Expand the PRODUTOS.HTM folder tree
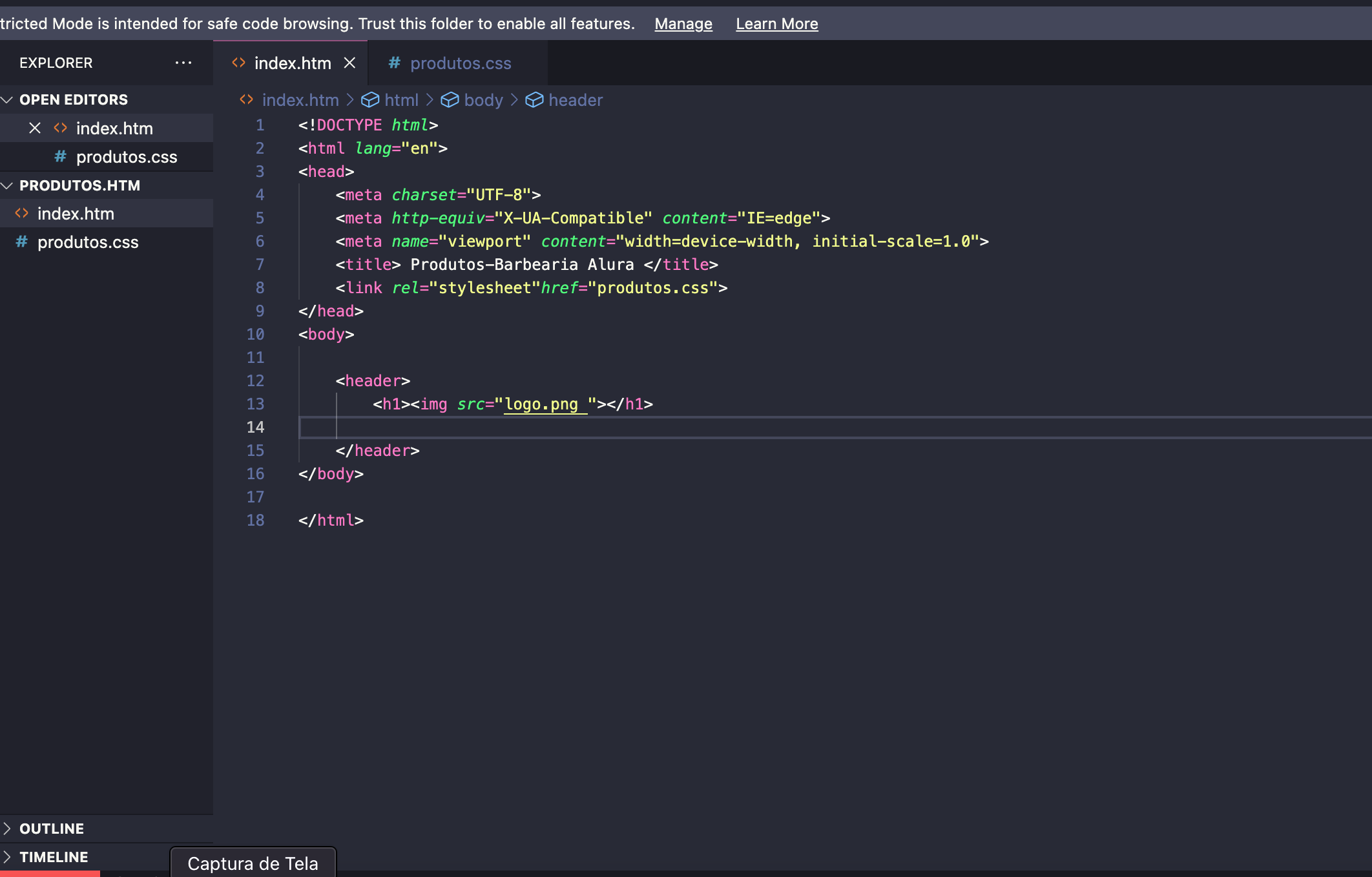Image resolution: width=1372 pixels, height=877 pixels. 8,184
